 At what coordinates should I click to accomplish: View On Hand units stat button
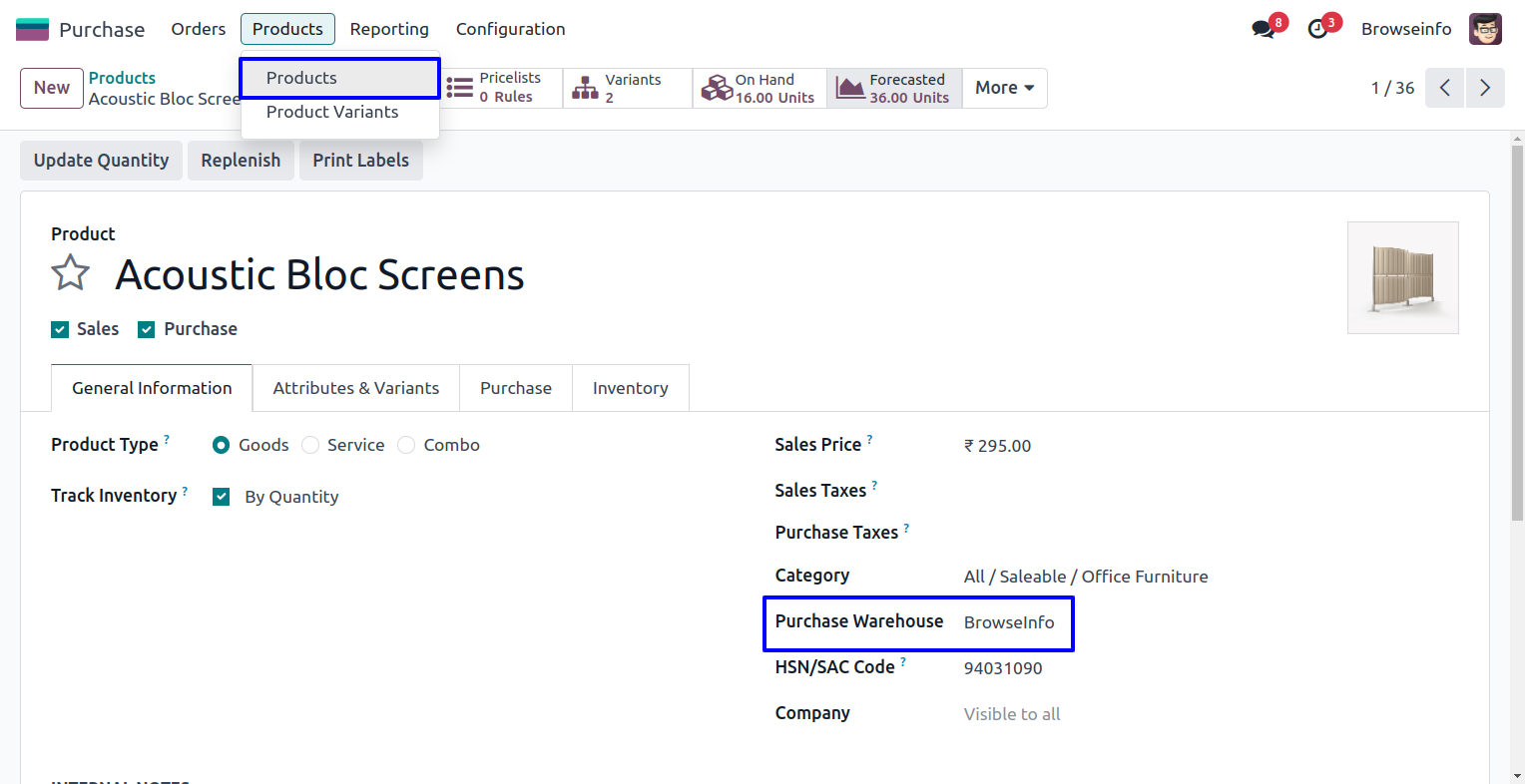(760, 88)
